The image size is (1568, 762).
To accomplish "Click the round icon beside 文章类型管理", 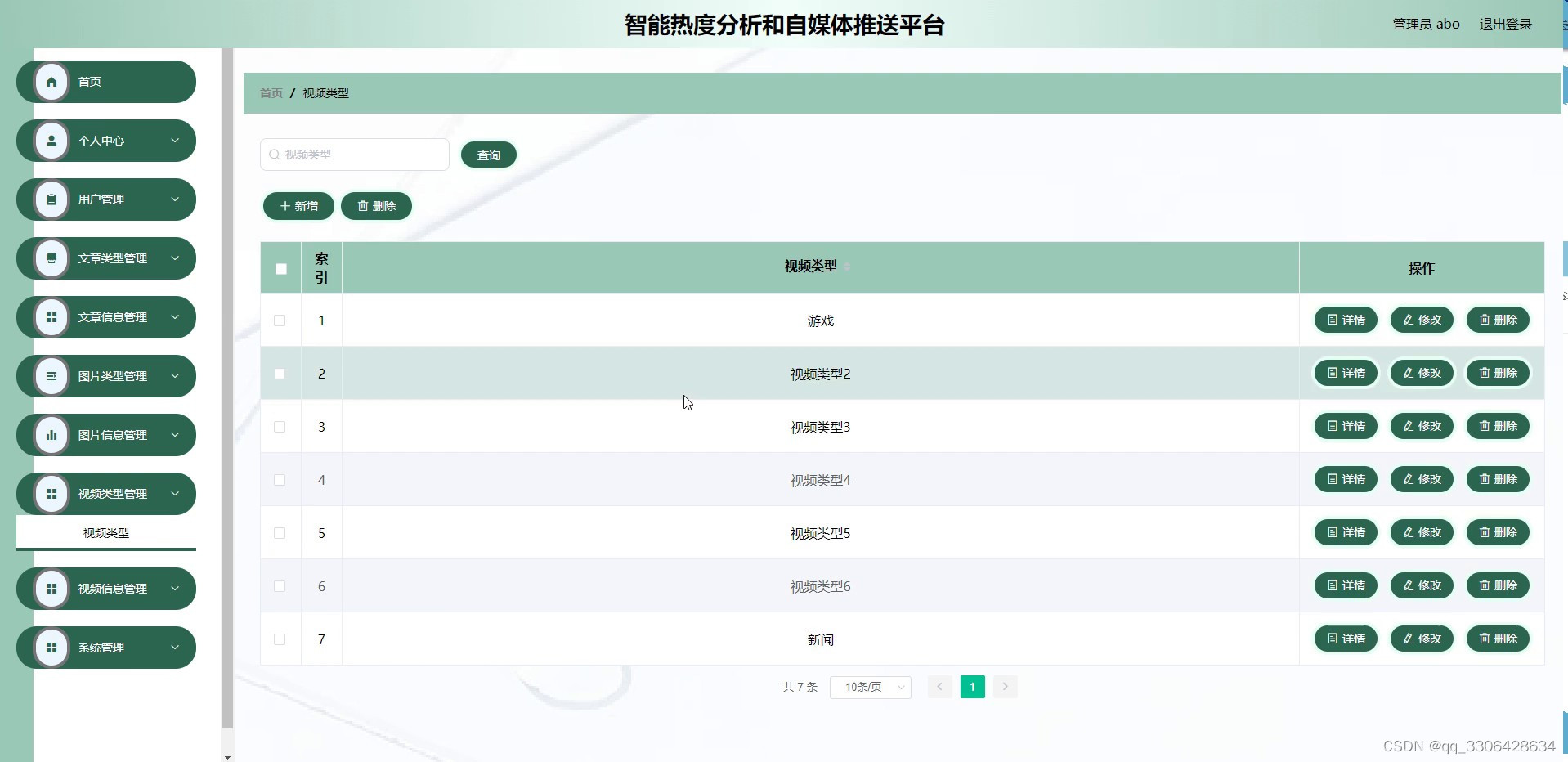I will pos(52,258).
